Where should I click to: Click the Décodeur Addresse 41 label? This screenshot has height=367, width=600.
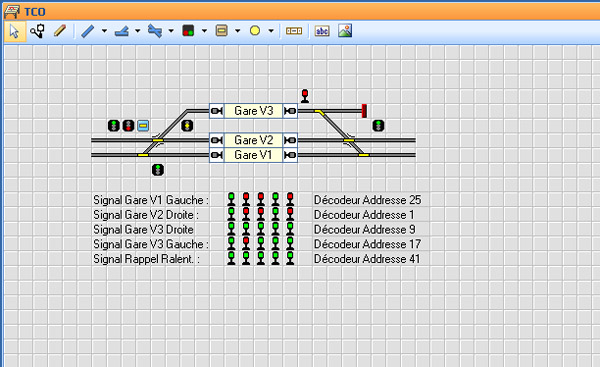tap(367, 259)
